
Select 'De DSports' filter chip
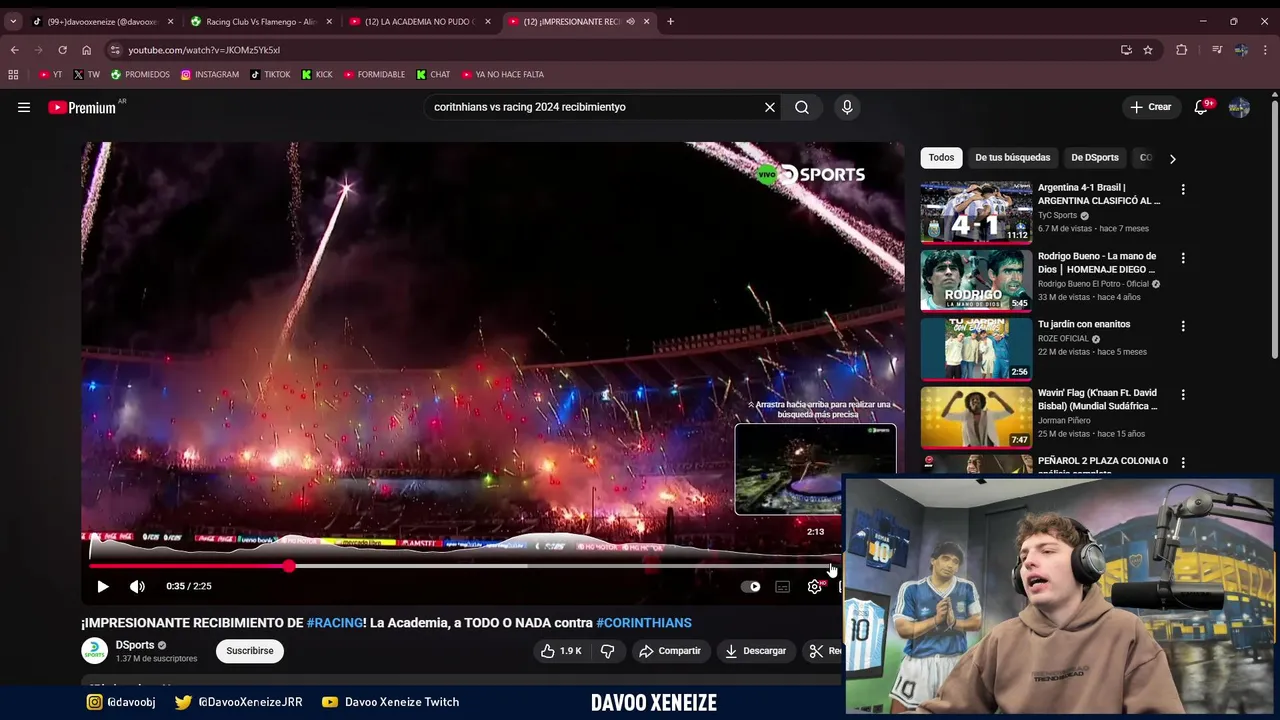coord(1095,157)
